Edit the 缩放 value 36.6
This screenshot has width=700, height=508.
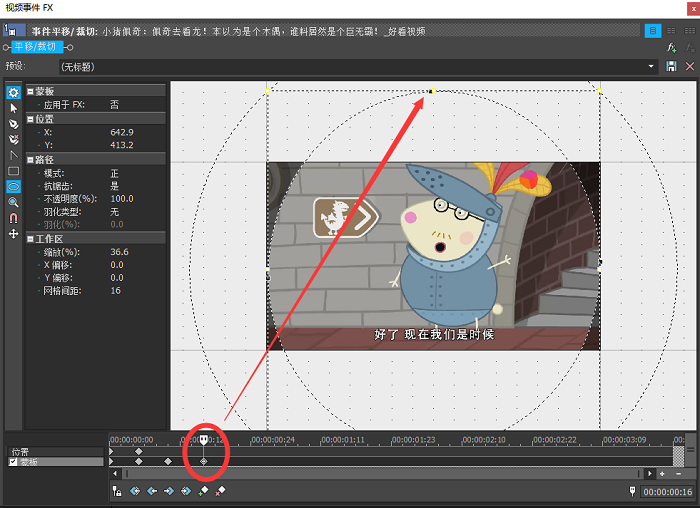pyautogui.click(x=119, y=252)
